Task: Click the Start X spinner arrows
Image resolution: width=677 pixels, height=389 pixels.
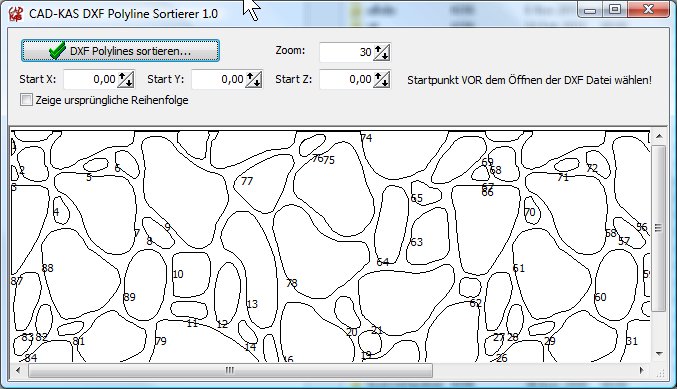Action: coord(126,79)
